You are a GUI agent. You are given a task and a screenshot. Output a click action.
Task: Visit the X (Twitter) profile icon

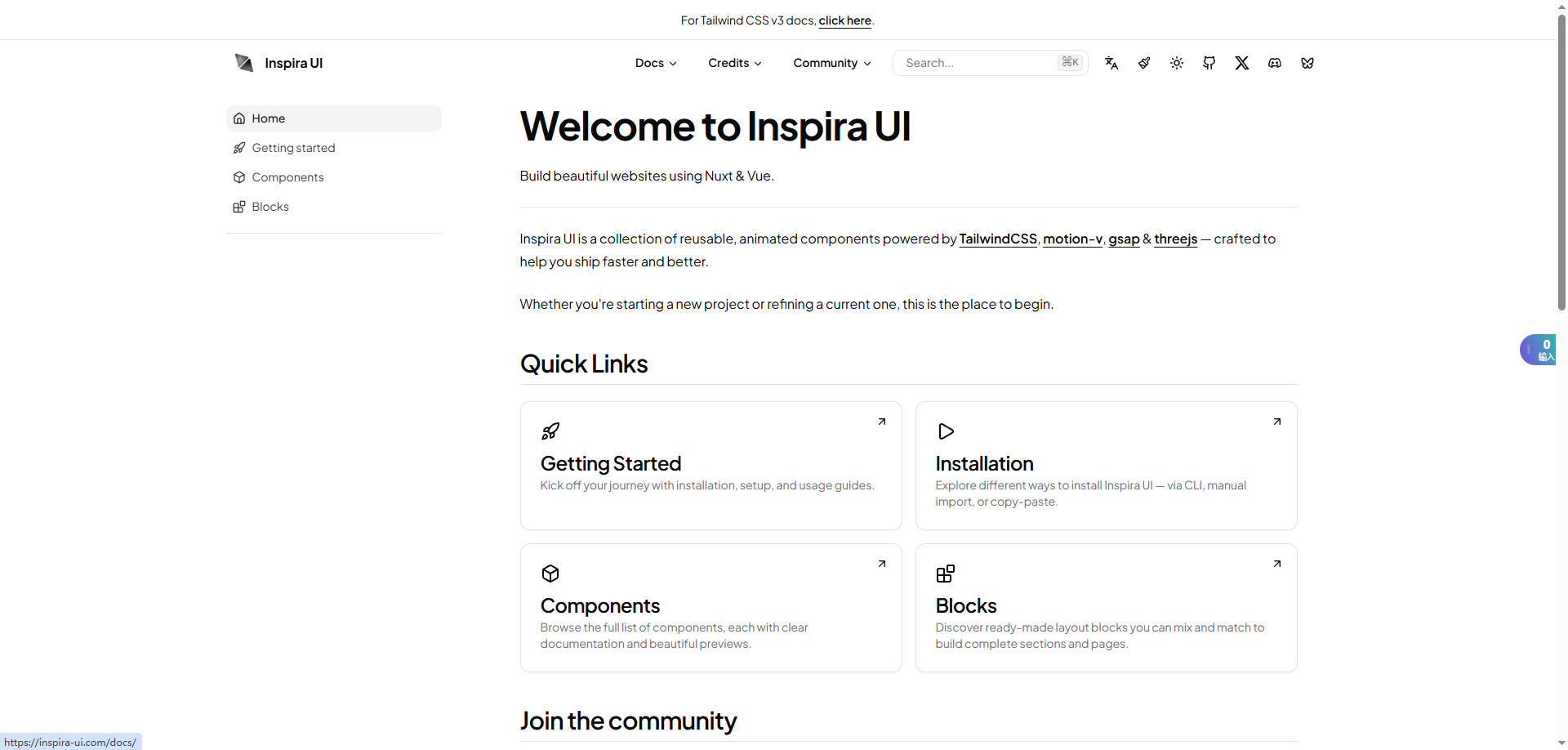[1242, 63]
